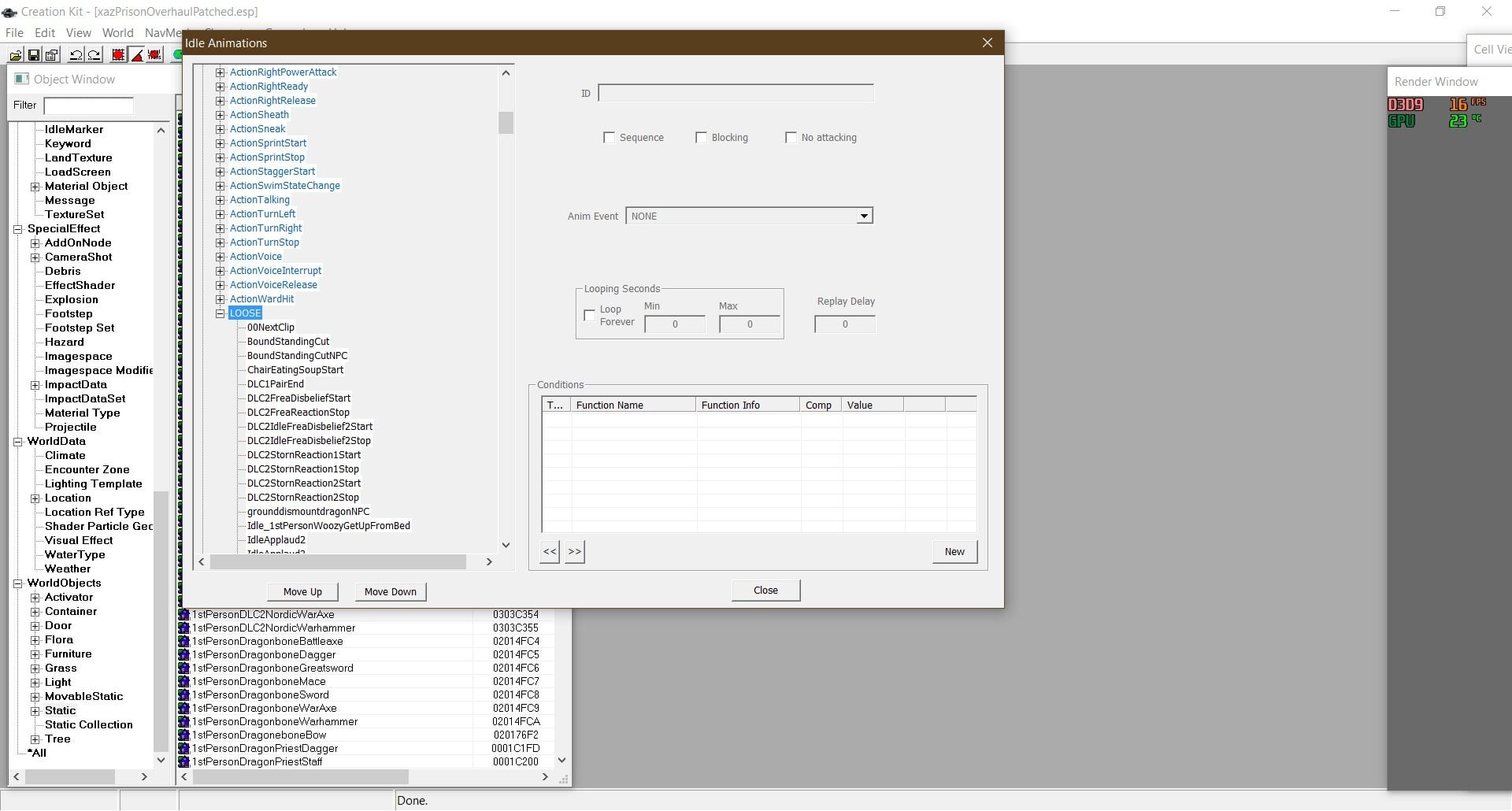
Task: Open the World menu
Action: click(x=118, y=33)
